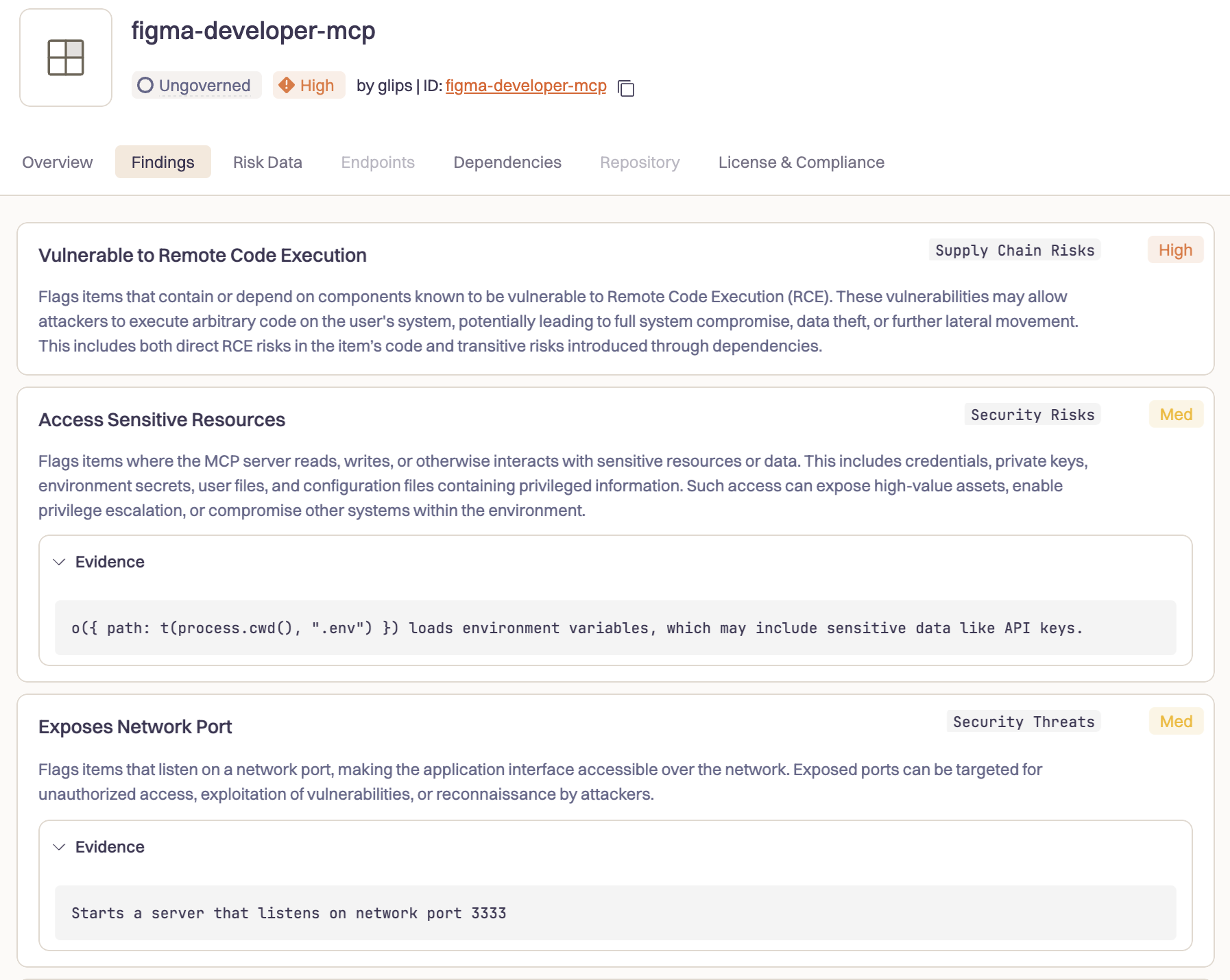Screen dimensions: 1230x980
Task: Click the Access Sensitive Resources description paragraph
Action: (563, 486)
